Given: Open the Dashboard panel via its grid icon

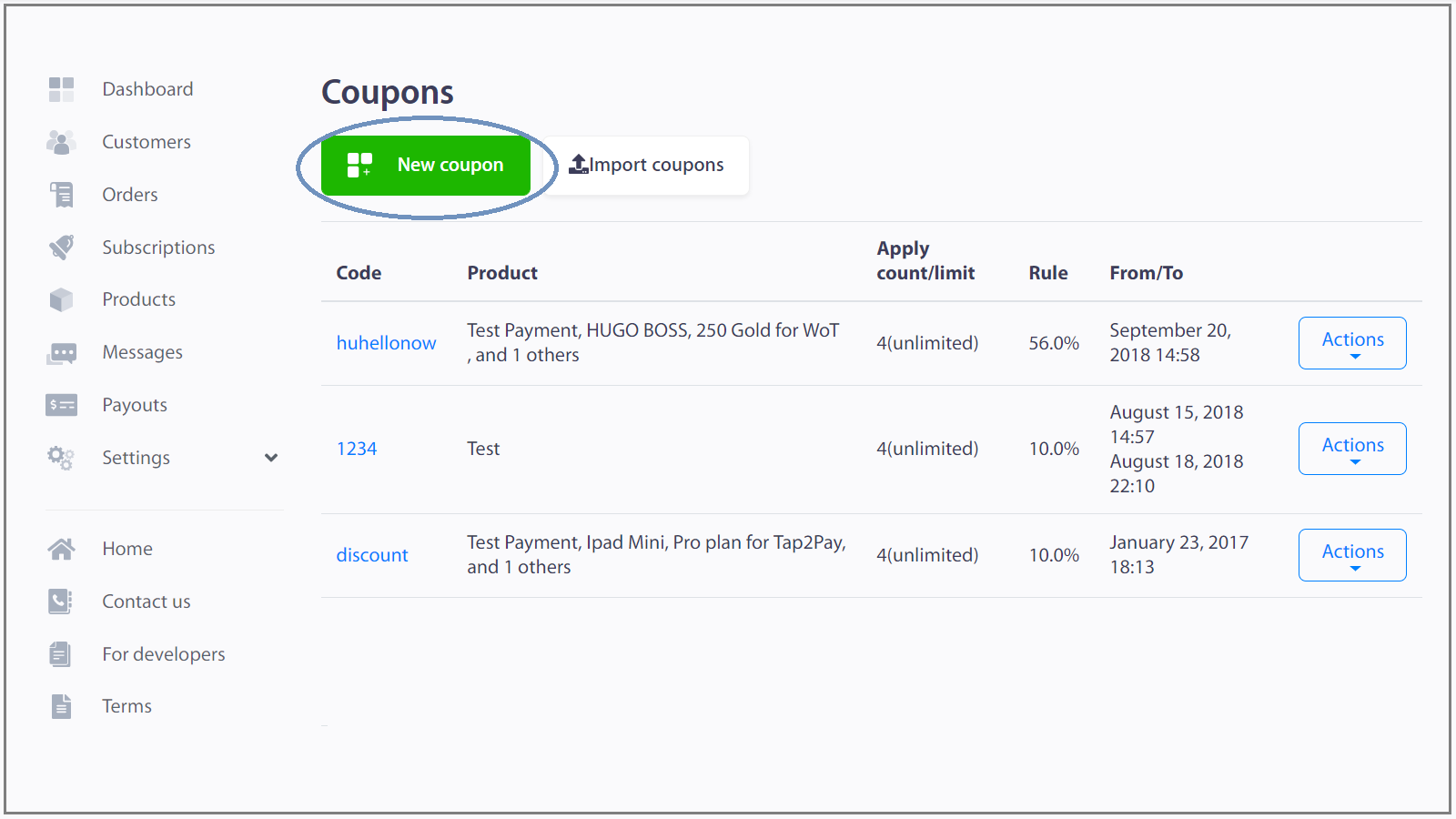Looking at the screenshot, I should click(61, 88).
